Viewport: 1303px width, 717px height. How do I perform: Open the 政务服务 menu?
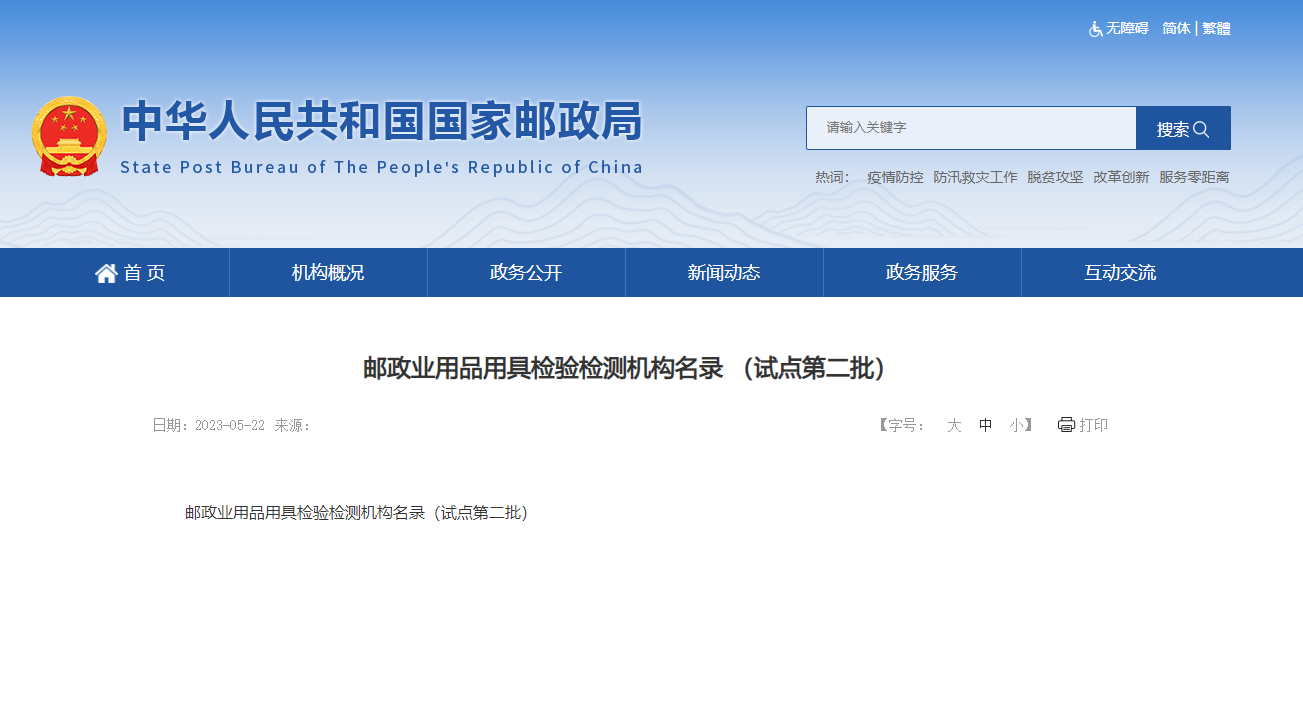[922, 273]
